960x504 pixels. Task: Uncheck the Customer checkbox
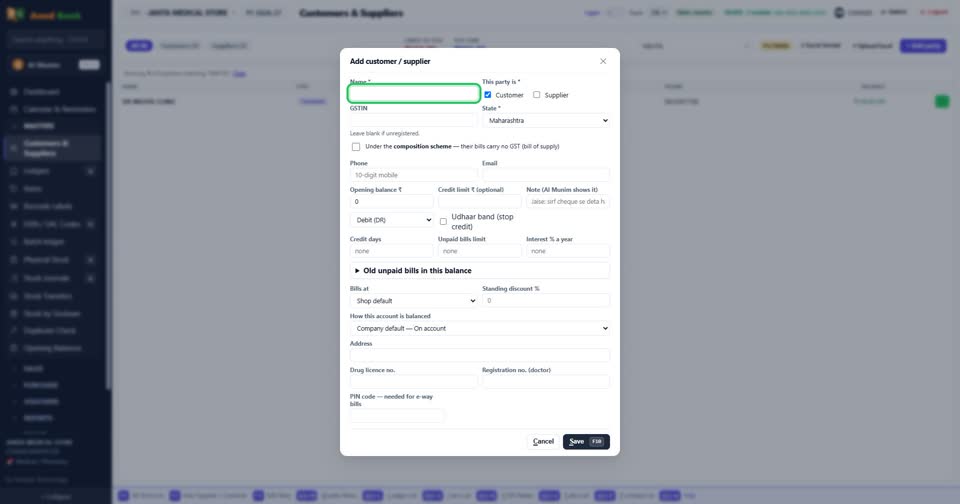click(487, 95)
